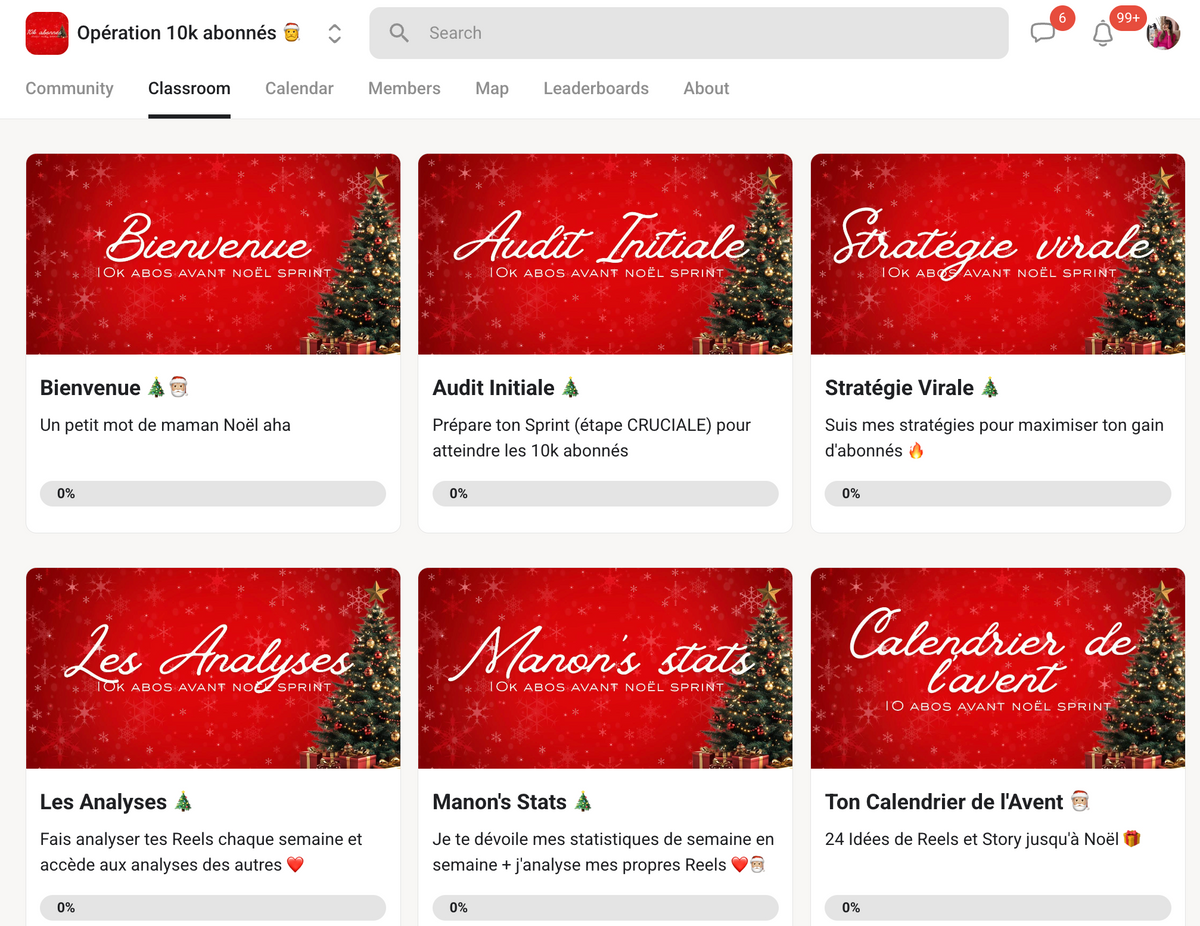Screen dimensions: 1200x926
Task: Select the Classroom tab
Action: (189, 88)
